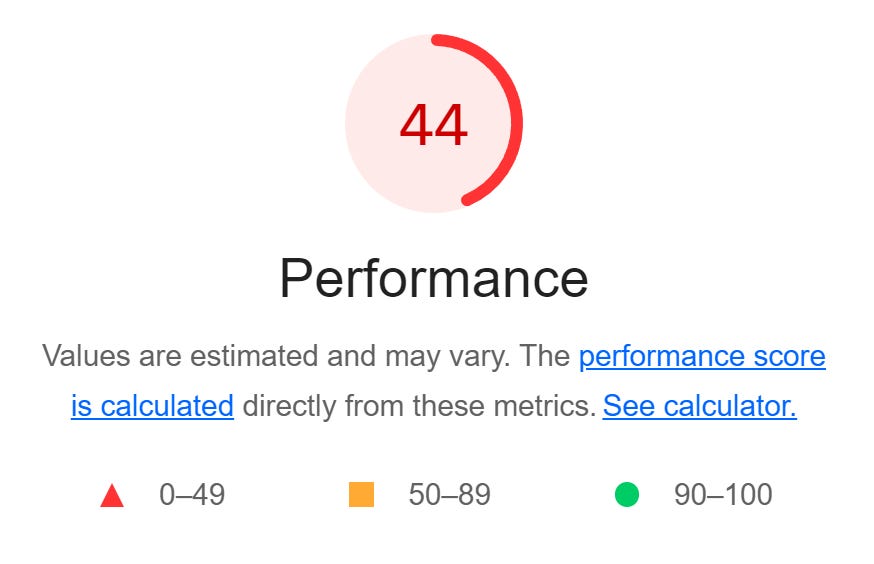The image size is (874, 564).
Task: Select the 90–100 range label
Action: [x=723, y=495]
